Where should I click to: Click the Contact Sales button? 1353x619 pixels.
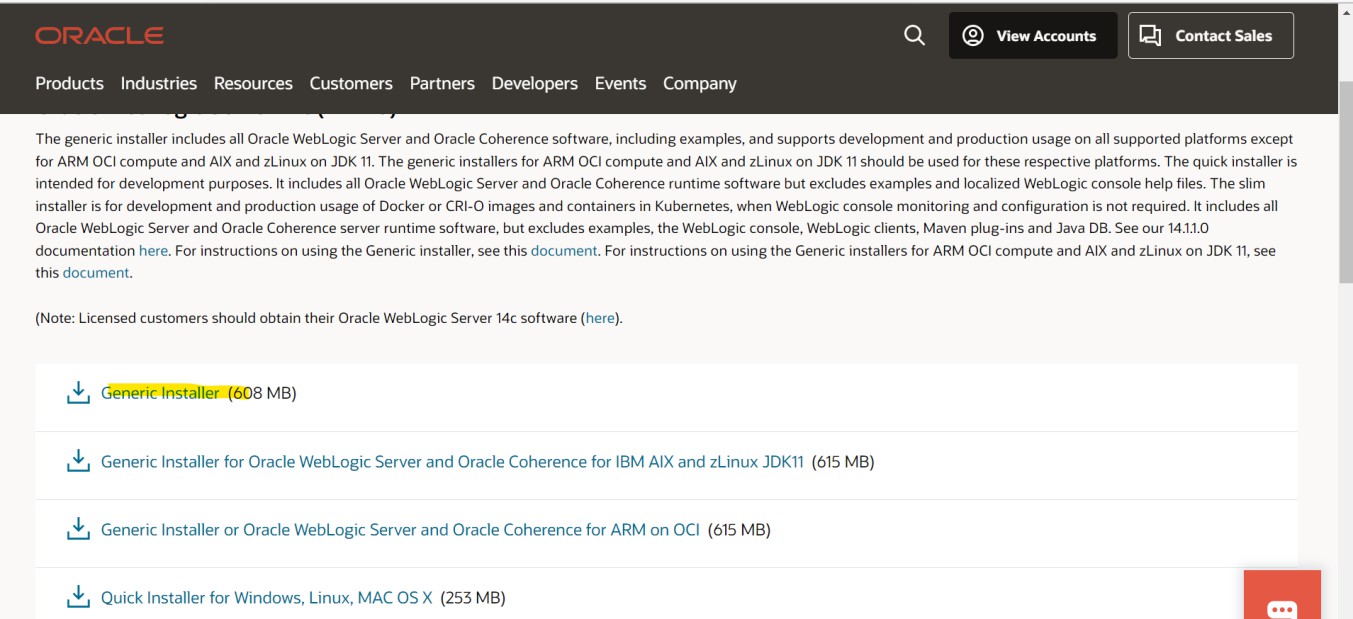coord(1210,36)
